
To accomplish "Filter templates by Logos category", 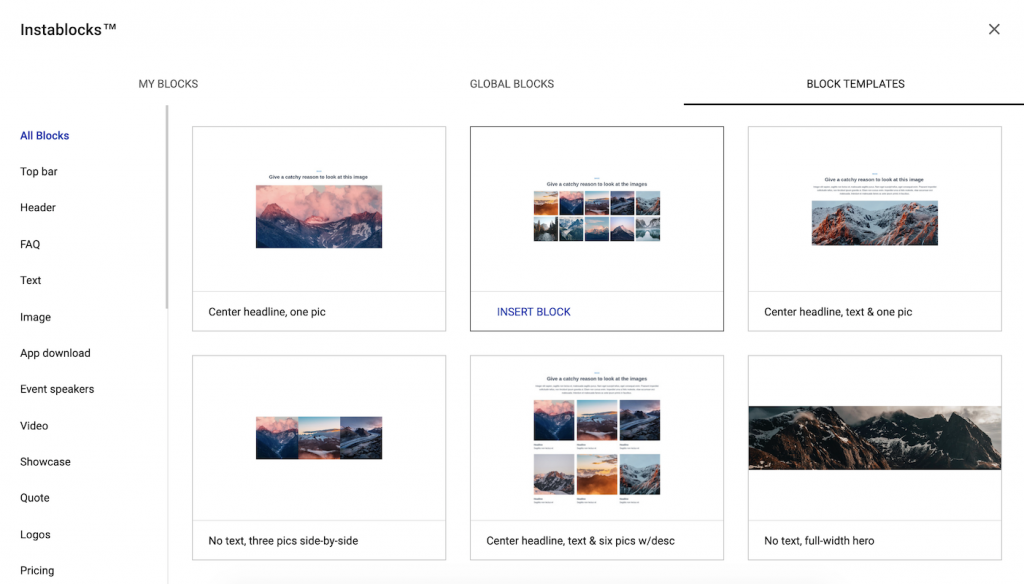I will click(35, 534).
